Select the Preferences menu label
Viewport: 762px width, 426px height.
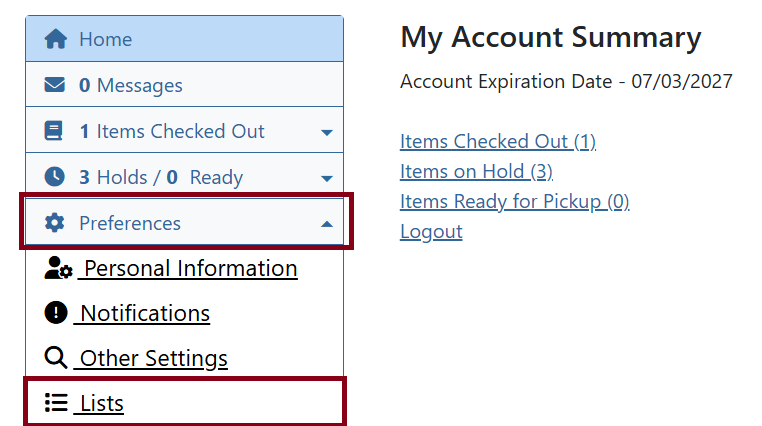point(130,223)
